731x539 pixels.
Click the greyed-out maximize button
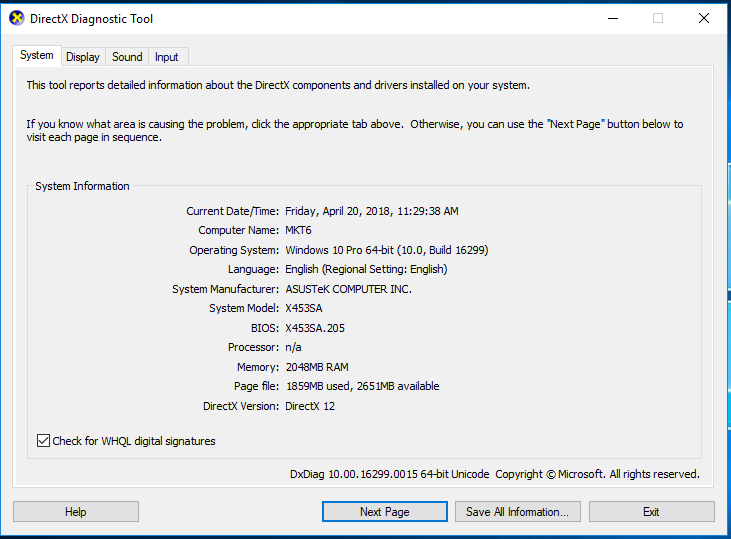pos(658,18)
